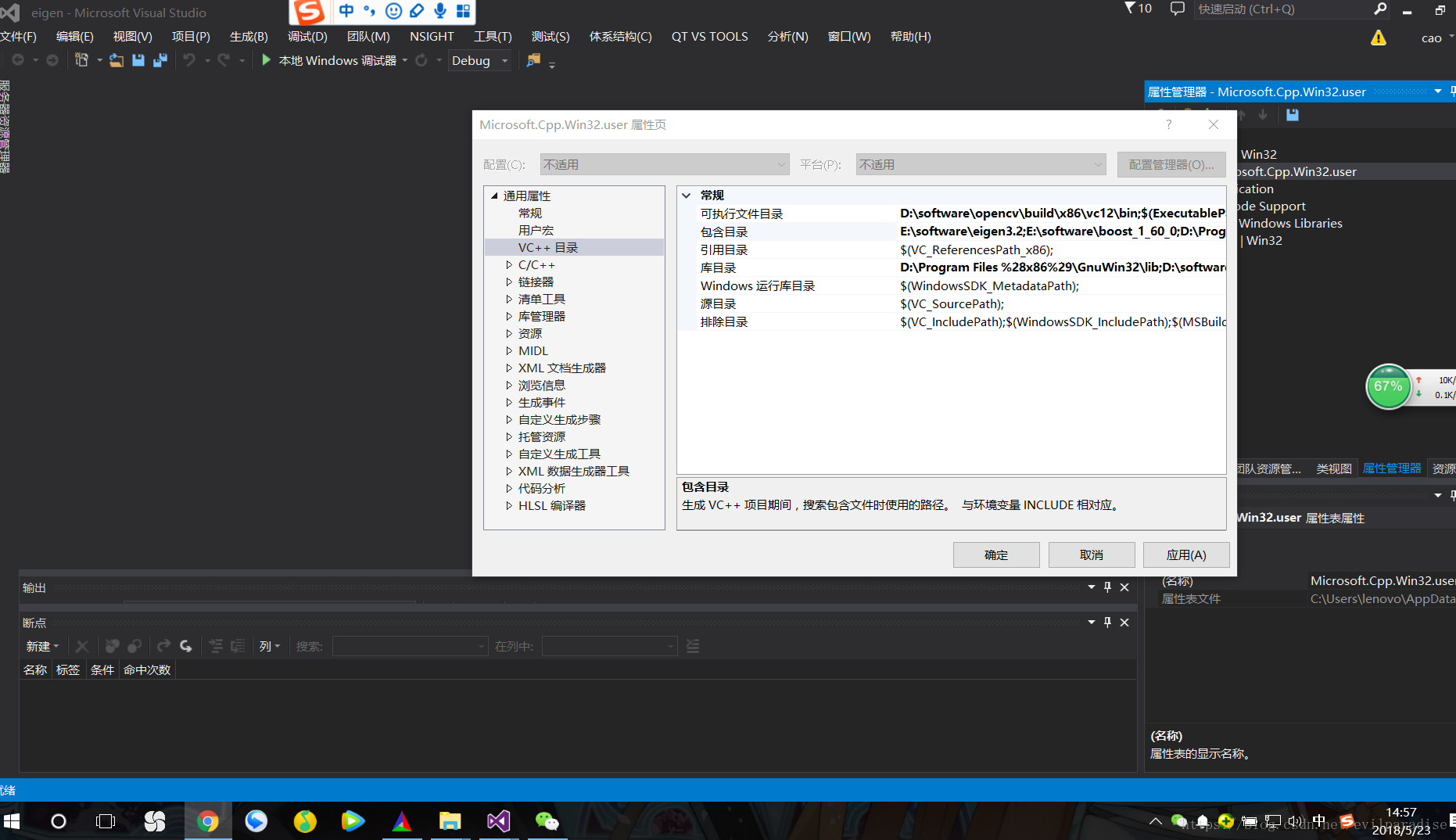Click the Visual Studio taskbar icon
Image resolution: width=1456 pixels, height=840 pixels.
(498, 820)
